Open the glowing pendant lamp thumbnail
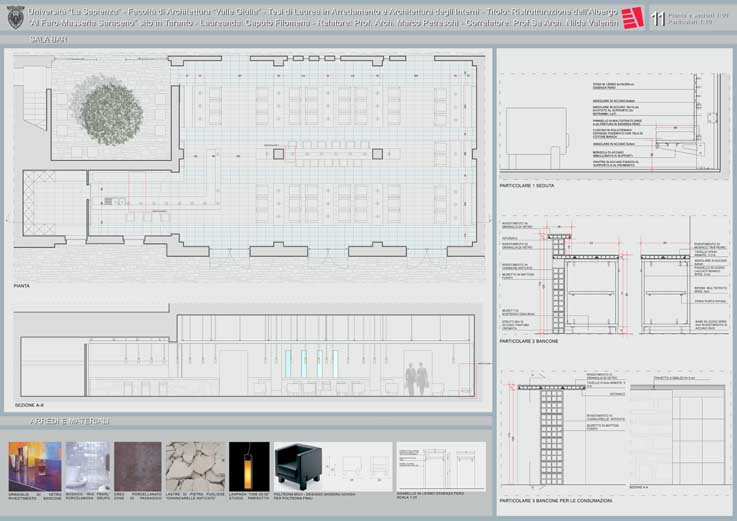This screenshot has width=737, height=521. 249,466
